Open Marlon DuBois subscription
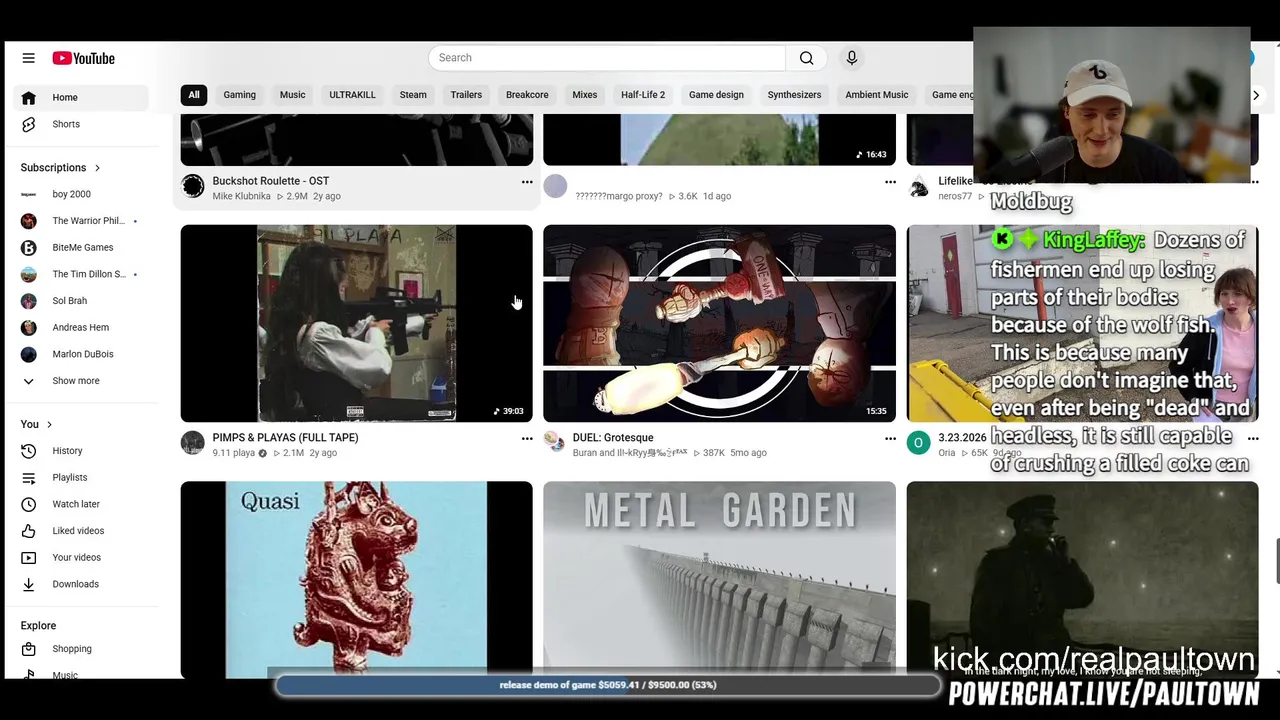This screenshot has height=720, width=1280. pos(80,354)
